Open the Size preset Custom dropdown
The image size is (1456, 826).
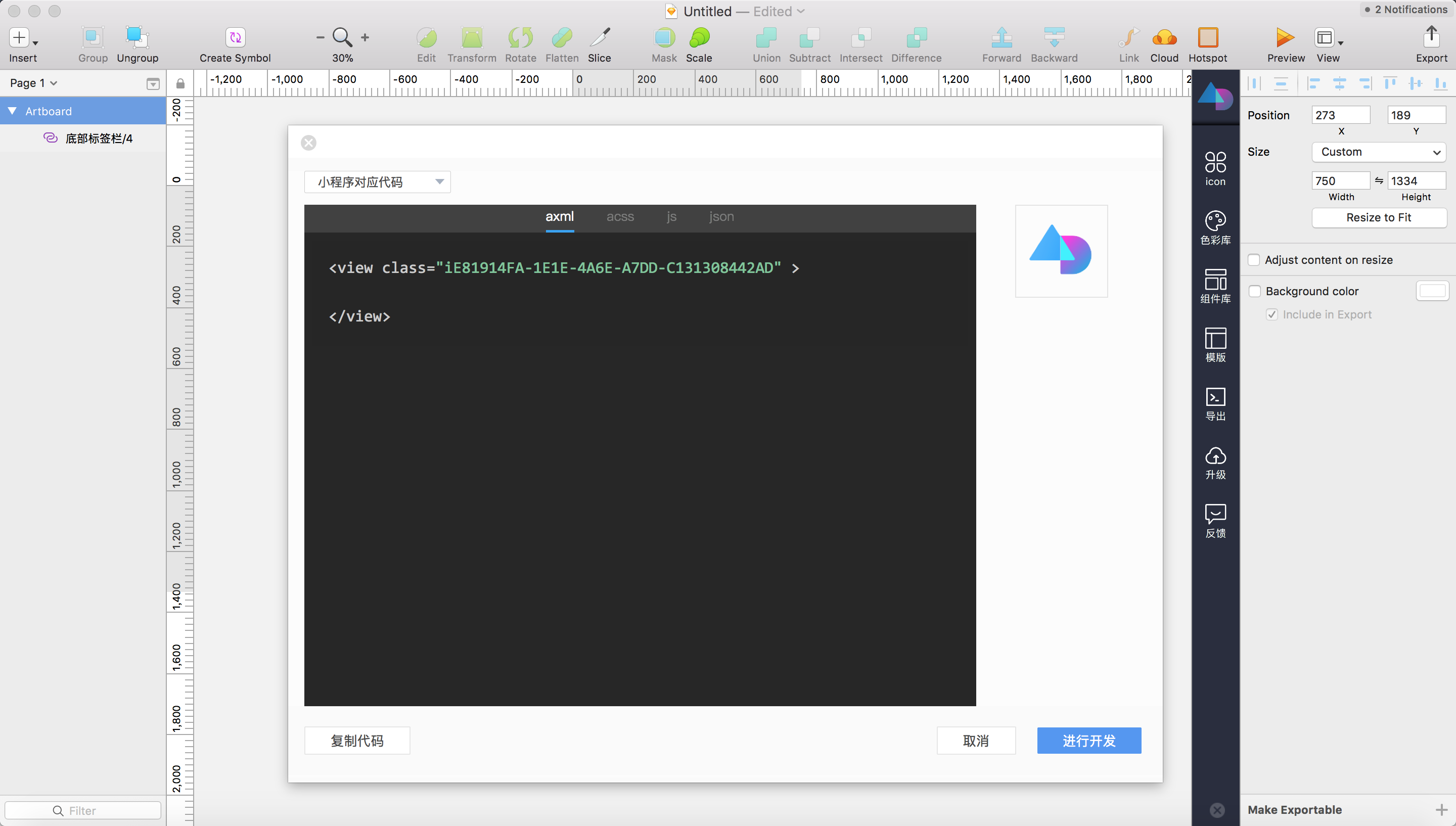(1378, 152)
